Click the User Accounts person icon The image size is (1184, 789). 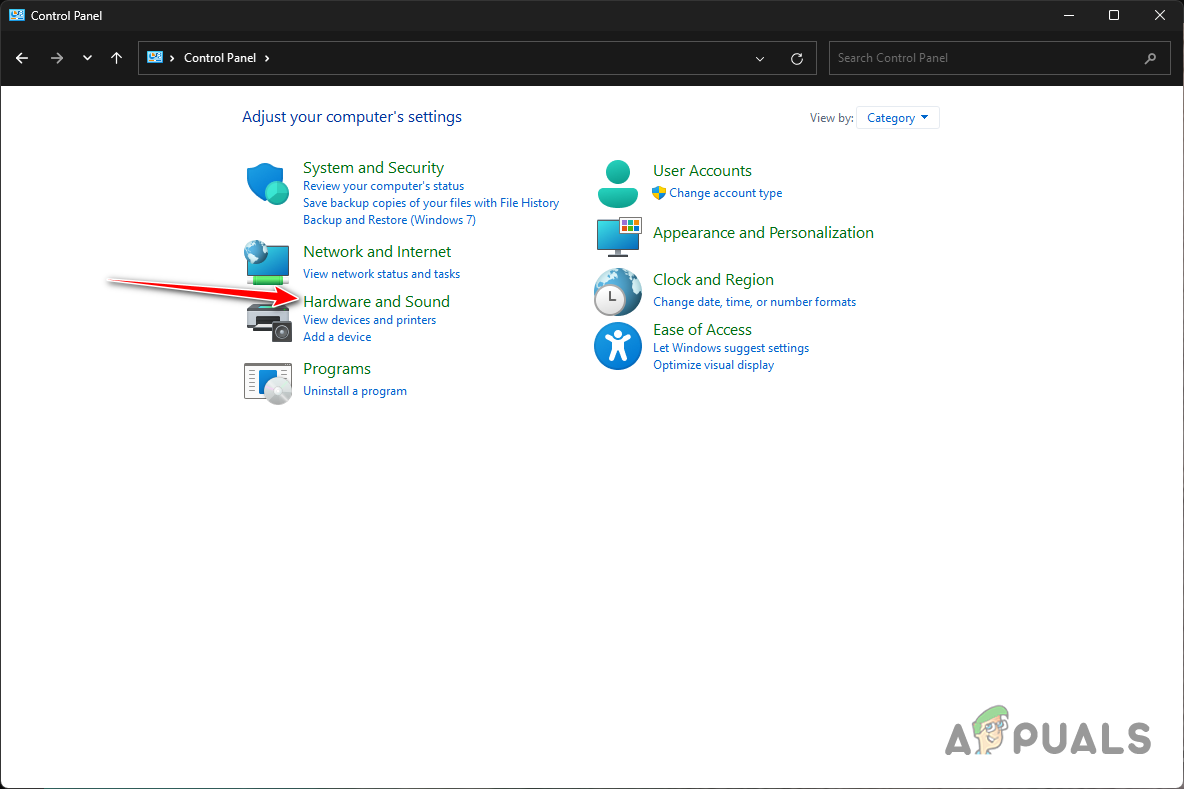tap(617, 183)
